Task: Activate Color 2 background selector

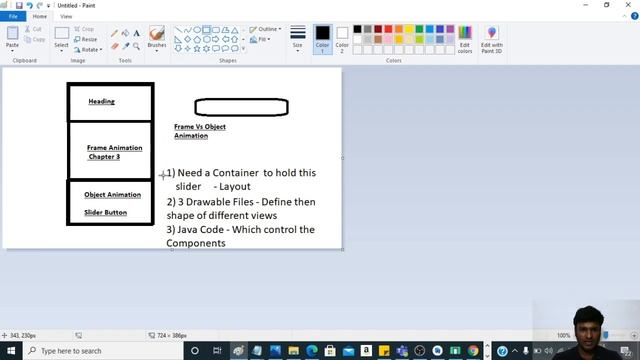Action: [x=342, y=40]
